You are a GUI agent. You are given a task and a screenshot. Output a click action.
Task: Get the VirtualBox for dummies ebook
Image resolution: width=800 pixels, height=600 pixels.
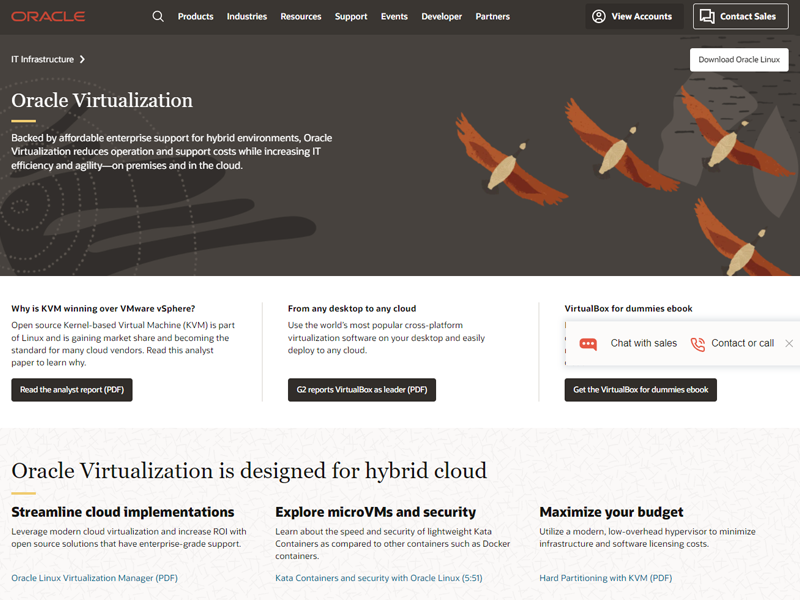[640, 390]
